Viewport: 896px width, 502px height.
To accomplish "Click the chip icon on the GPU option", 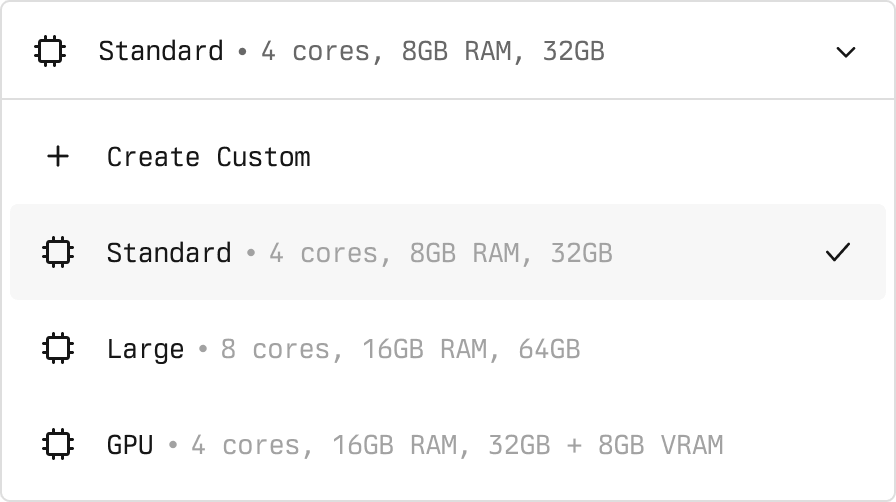I will click(59, 444).
